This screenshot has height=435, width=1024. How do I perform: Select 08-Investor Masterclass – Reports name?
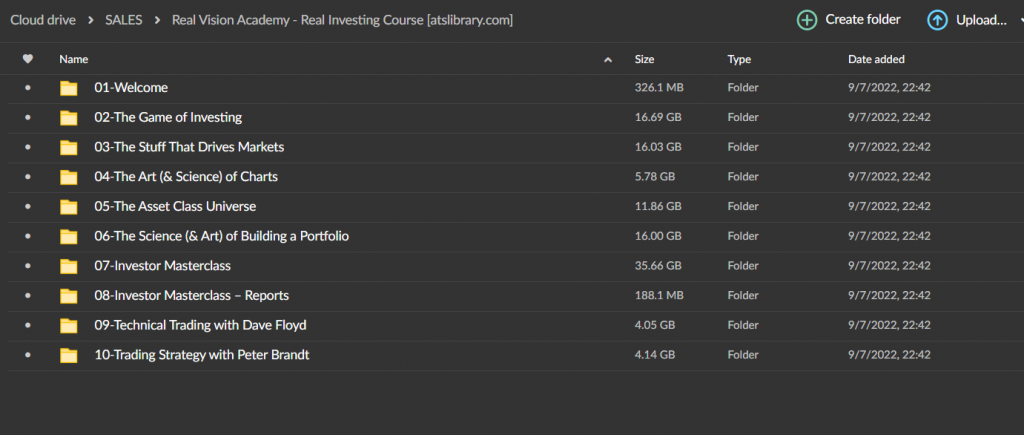coord(191,296)
